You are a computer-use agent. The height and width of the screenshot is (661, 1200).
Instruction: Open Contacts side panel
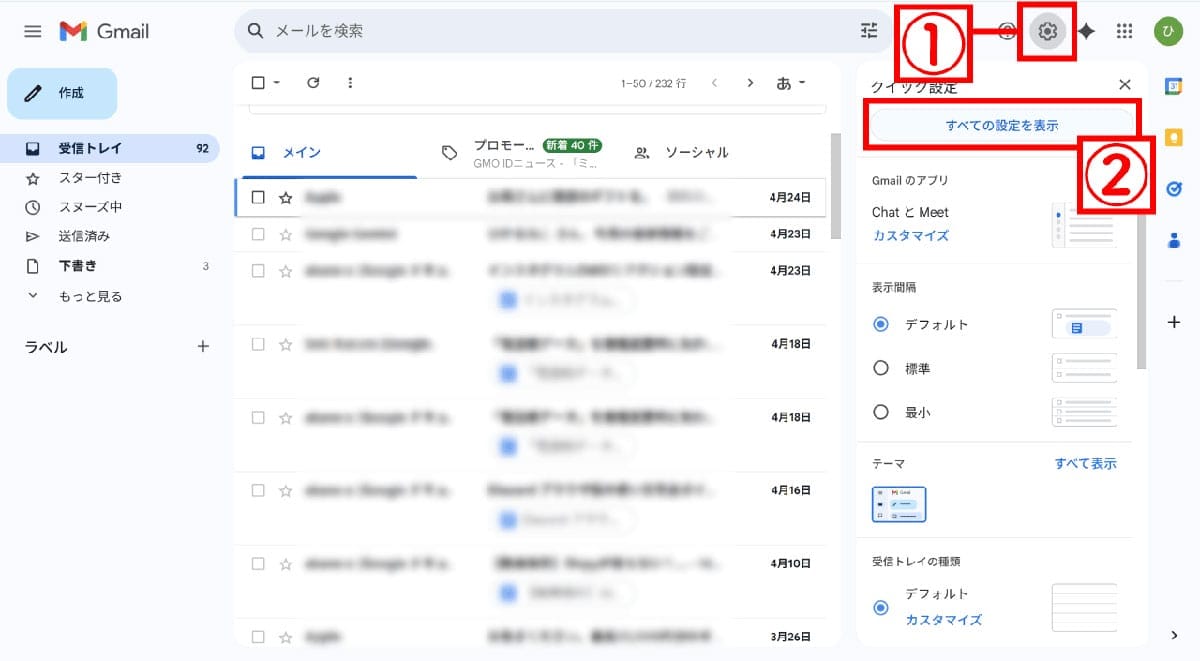pos(1174,240)
